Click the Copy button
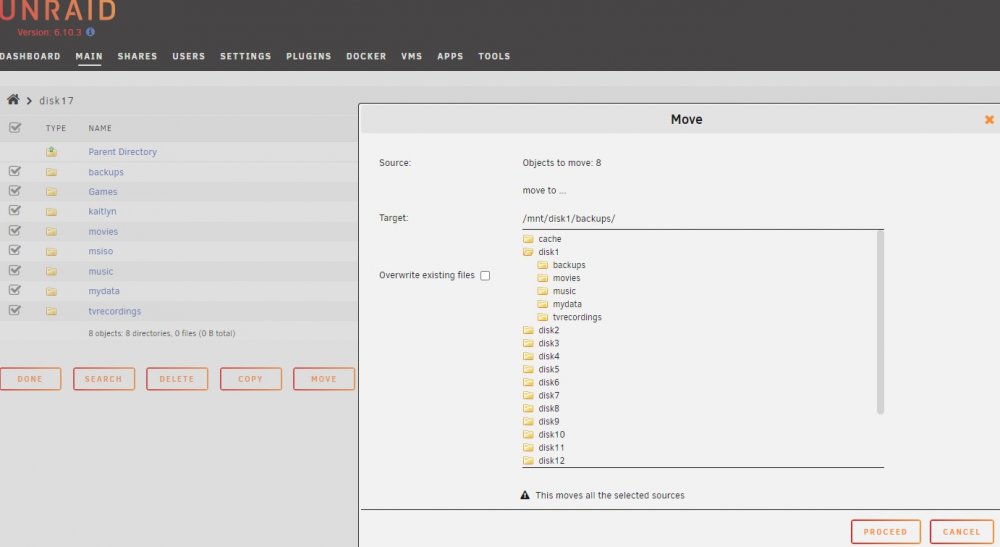Screen dimensions: 1000x547 pyautogui.click(x=251, y=379)
